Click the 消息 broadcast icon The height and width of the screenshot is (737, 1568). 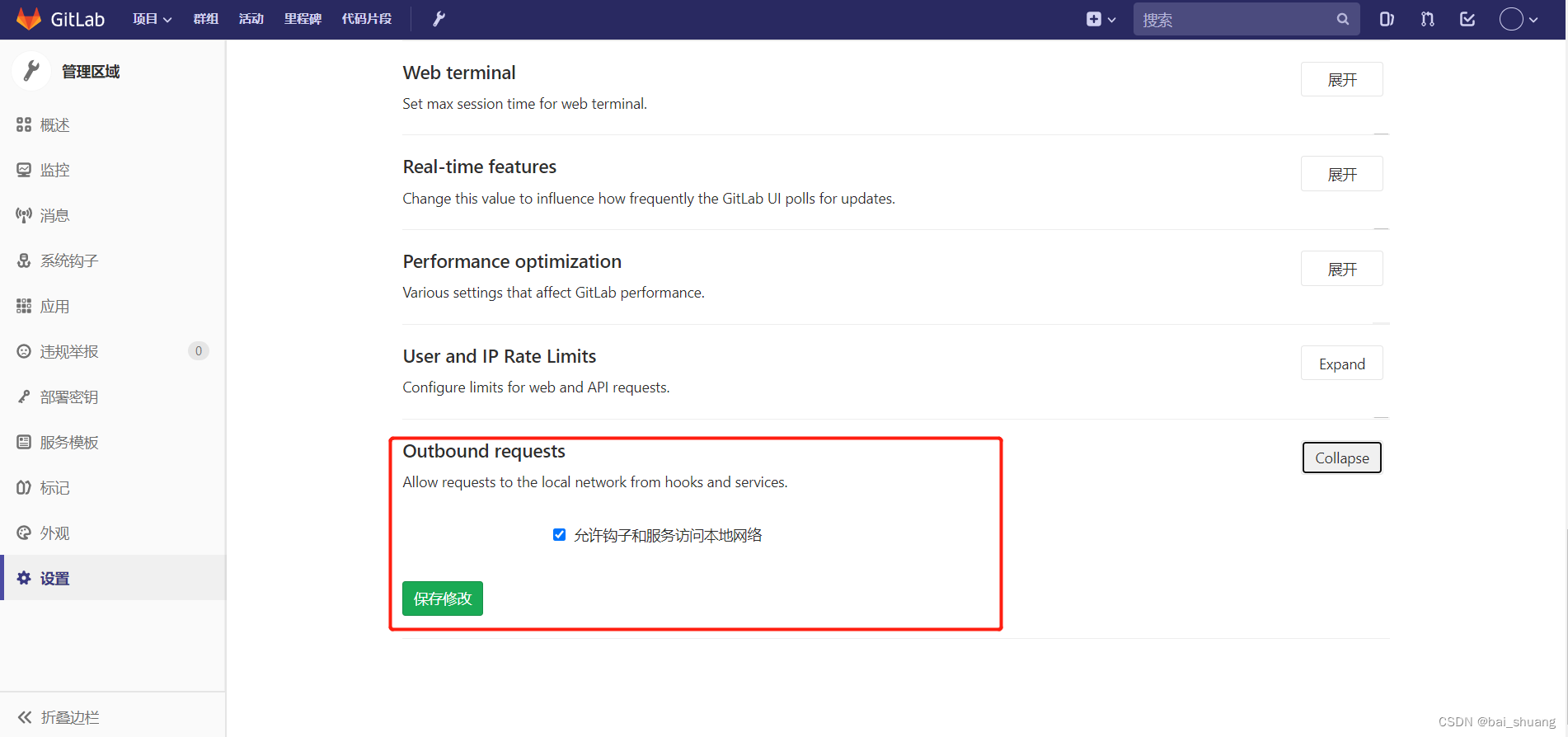coord(24,215)
